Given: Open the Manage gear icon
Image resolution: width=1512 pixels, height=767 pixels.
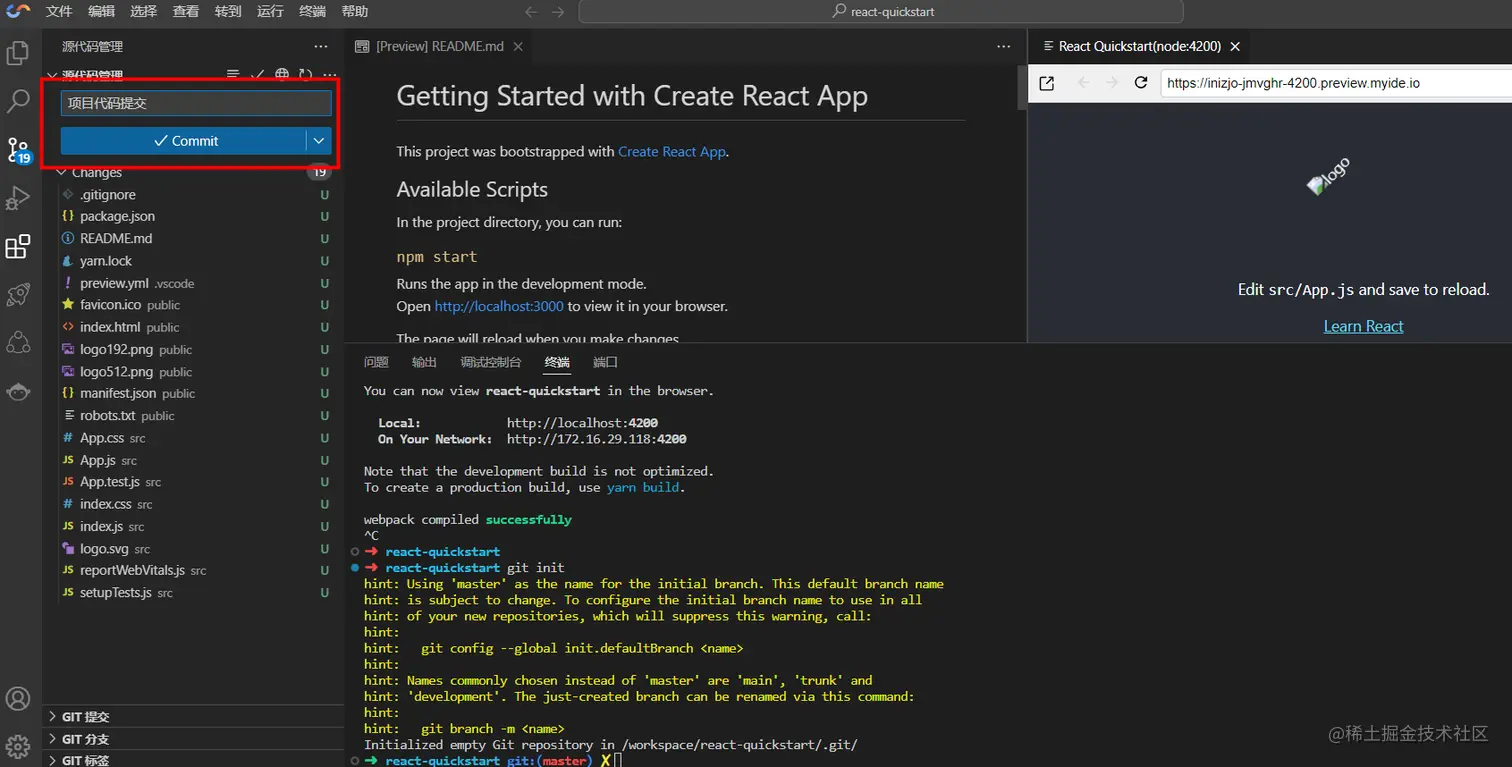Looking at the screenshot, I should point(18,746).
